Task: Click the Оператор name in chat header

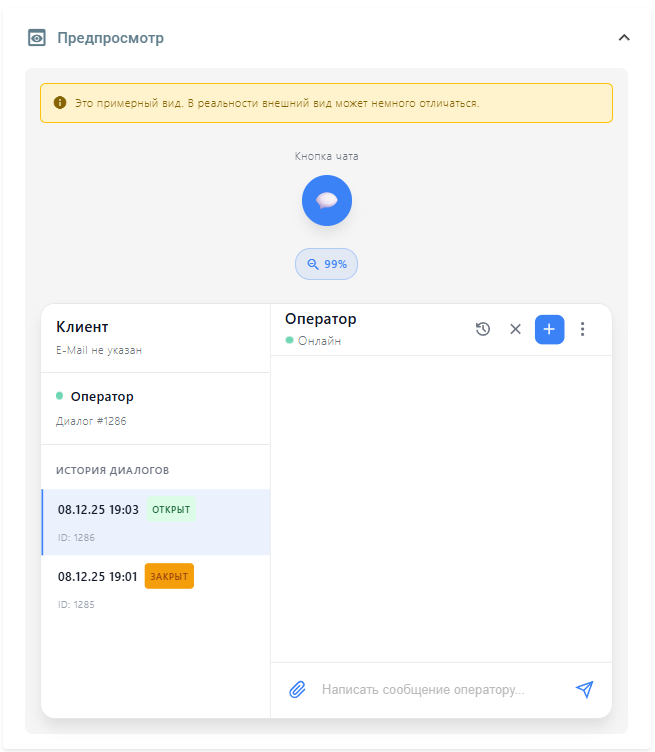Action: click(320, 319)
